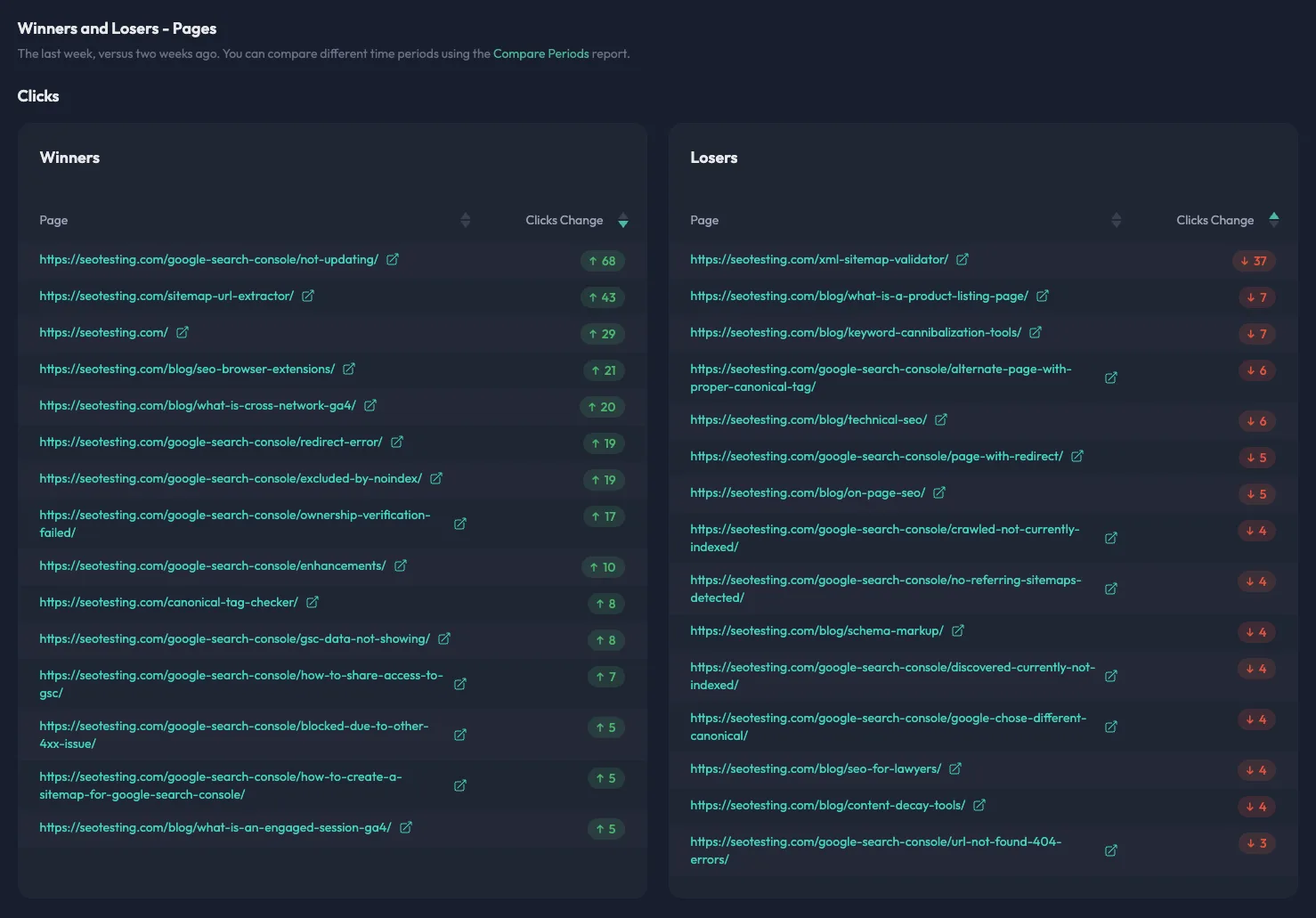1316x918 pixels.
Task: Click external icon for content-decay-tools page
Action: [979, 806]
